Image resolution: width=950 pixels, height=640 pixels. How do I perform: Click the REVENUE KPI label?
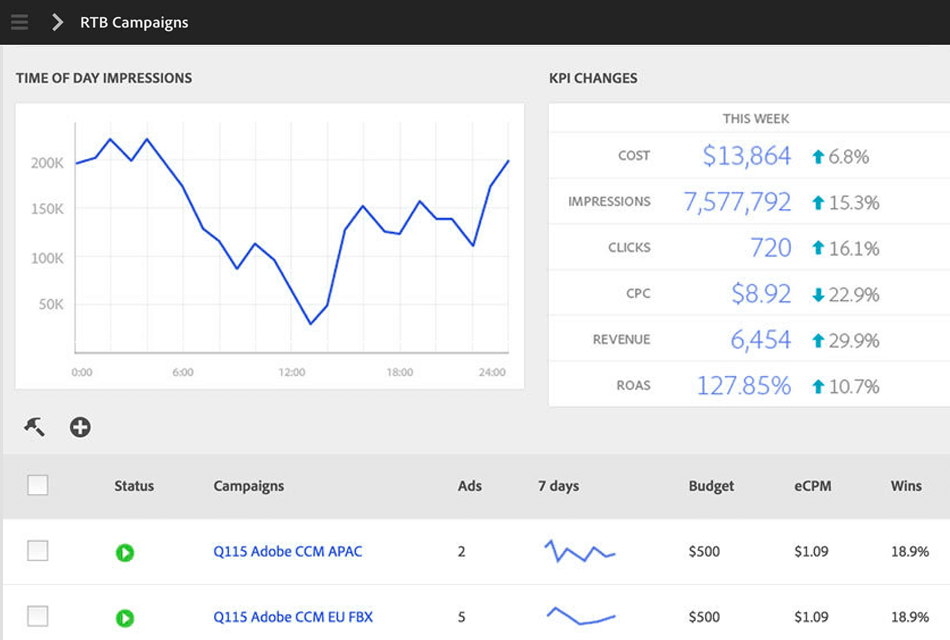point(621,339)
